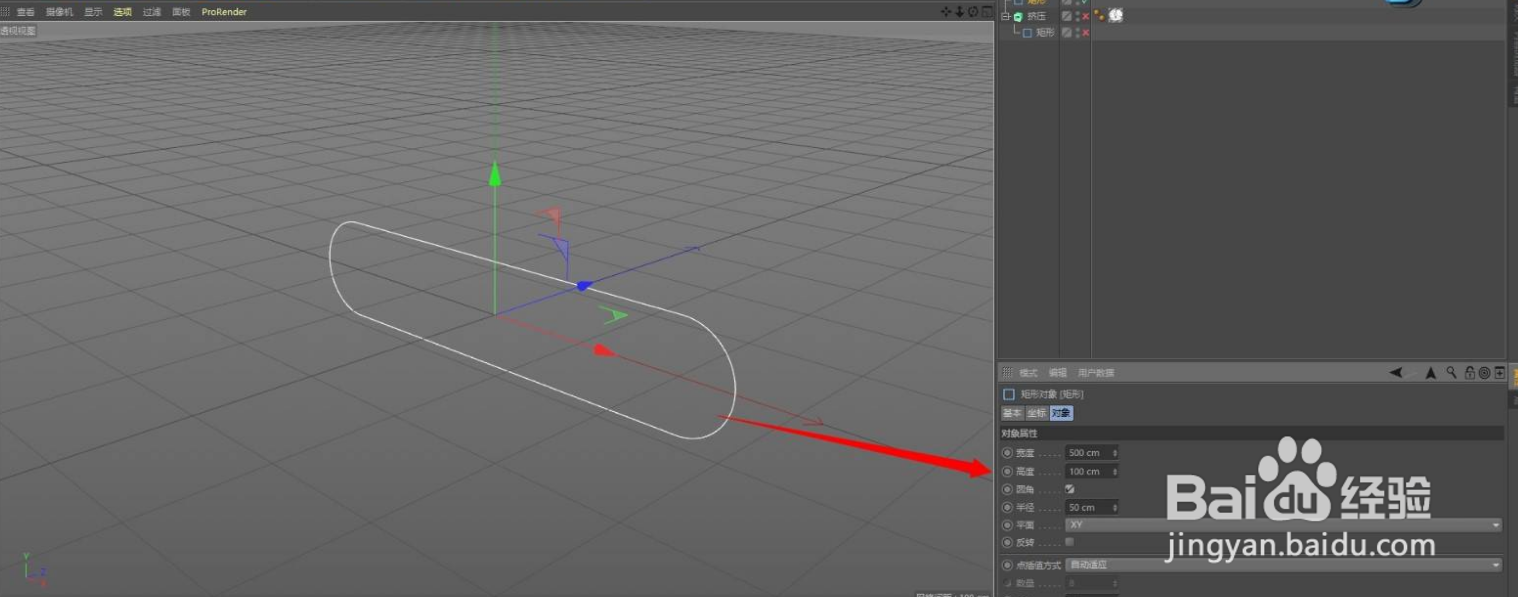Click the 点插值方式 keyframe circle button
The width and height of the screenshot is (1518, 597).
coord(1007,565)
